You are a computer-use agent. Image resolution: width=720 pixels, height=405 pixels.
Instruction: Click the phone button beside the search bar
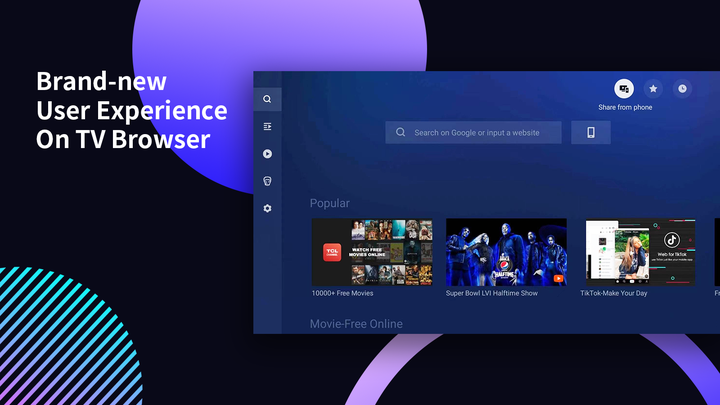(x=591, y=133)
